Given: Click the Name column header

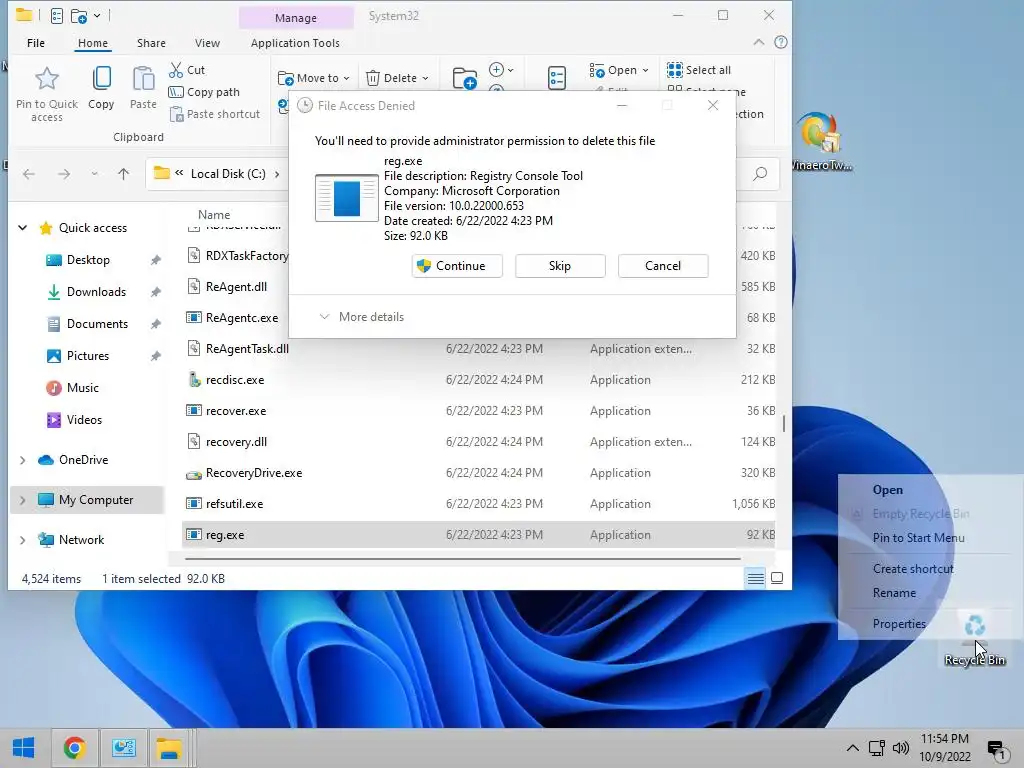Looking at the screenshot, I should coord(214,215).
